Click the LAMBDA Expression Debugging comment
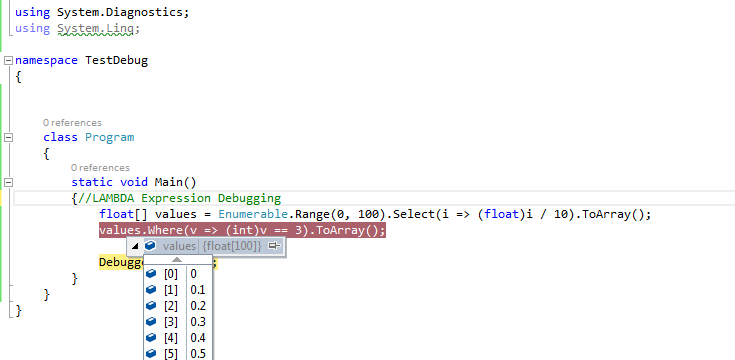Screen dimensions: 735x360 (179, 198)
